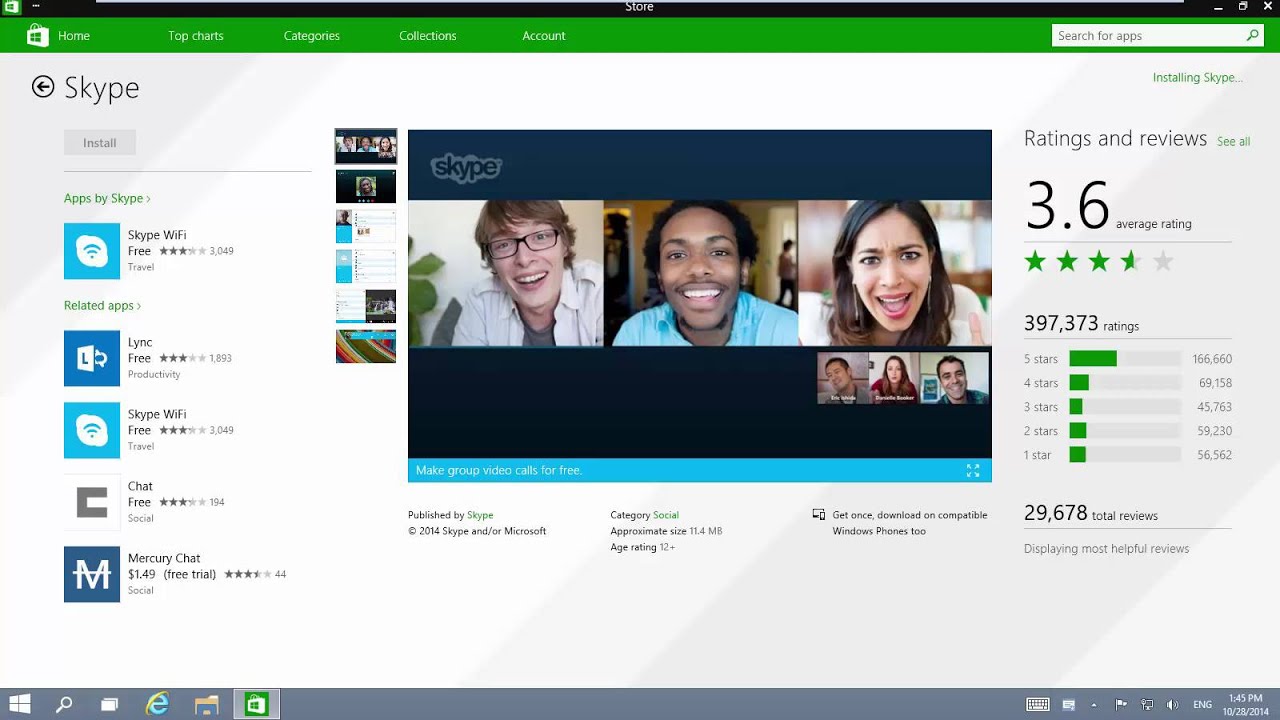Click the main Skype group call screenshot
1280x720 pixels.
[700, 294]
